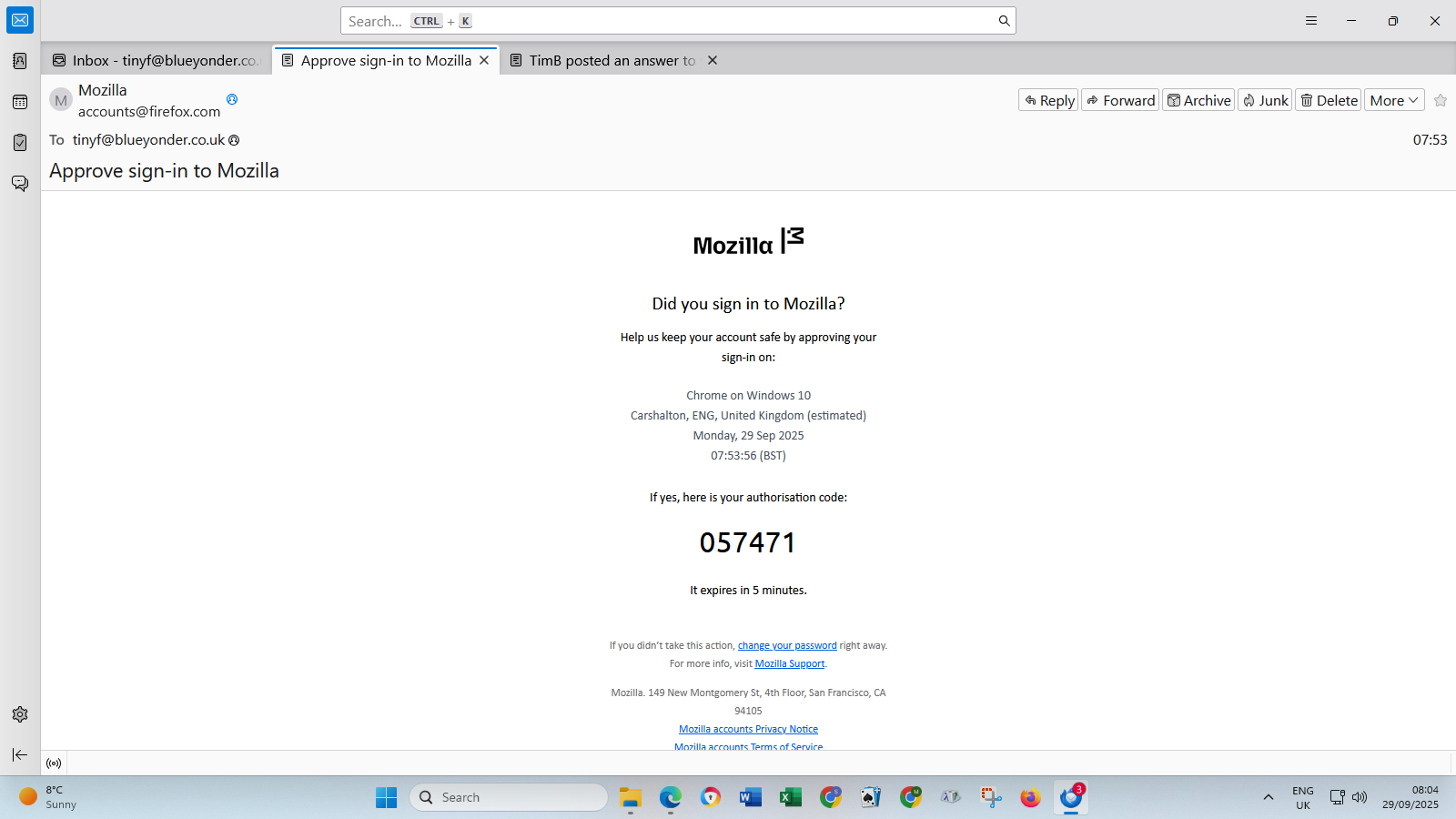Delete this email
1456x819 pixels.
[1329, 100]
